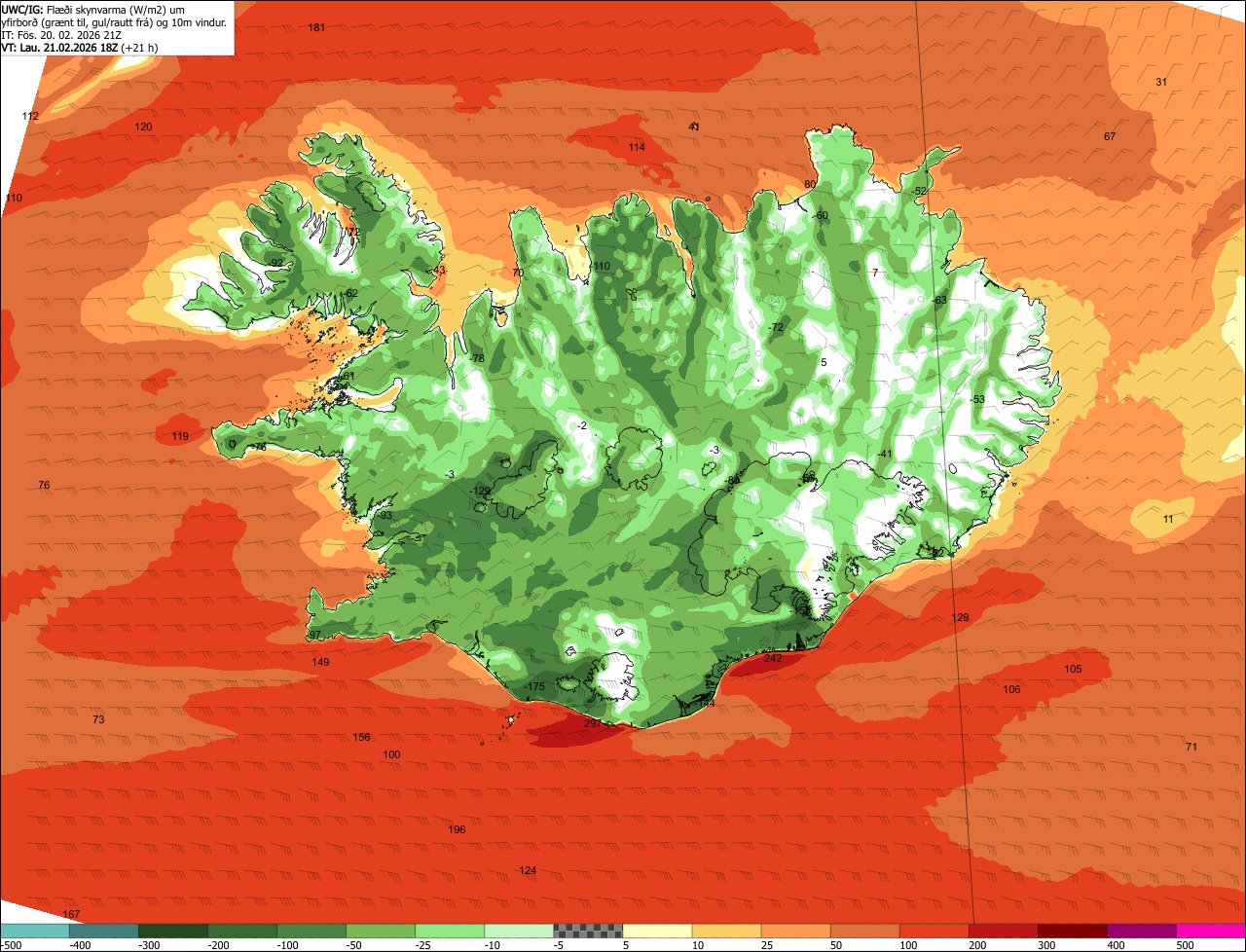Pick the pale yellow legend swatch between 5 and 10
Screen dimensions: 1246x952
pos(657,931)
